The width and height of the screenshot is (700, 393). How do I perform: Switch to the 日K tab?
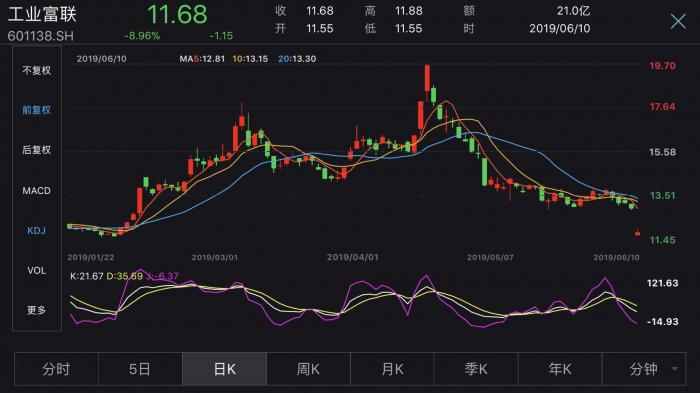tap(224, 369)
